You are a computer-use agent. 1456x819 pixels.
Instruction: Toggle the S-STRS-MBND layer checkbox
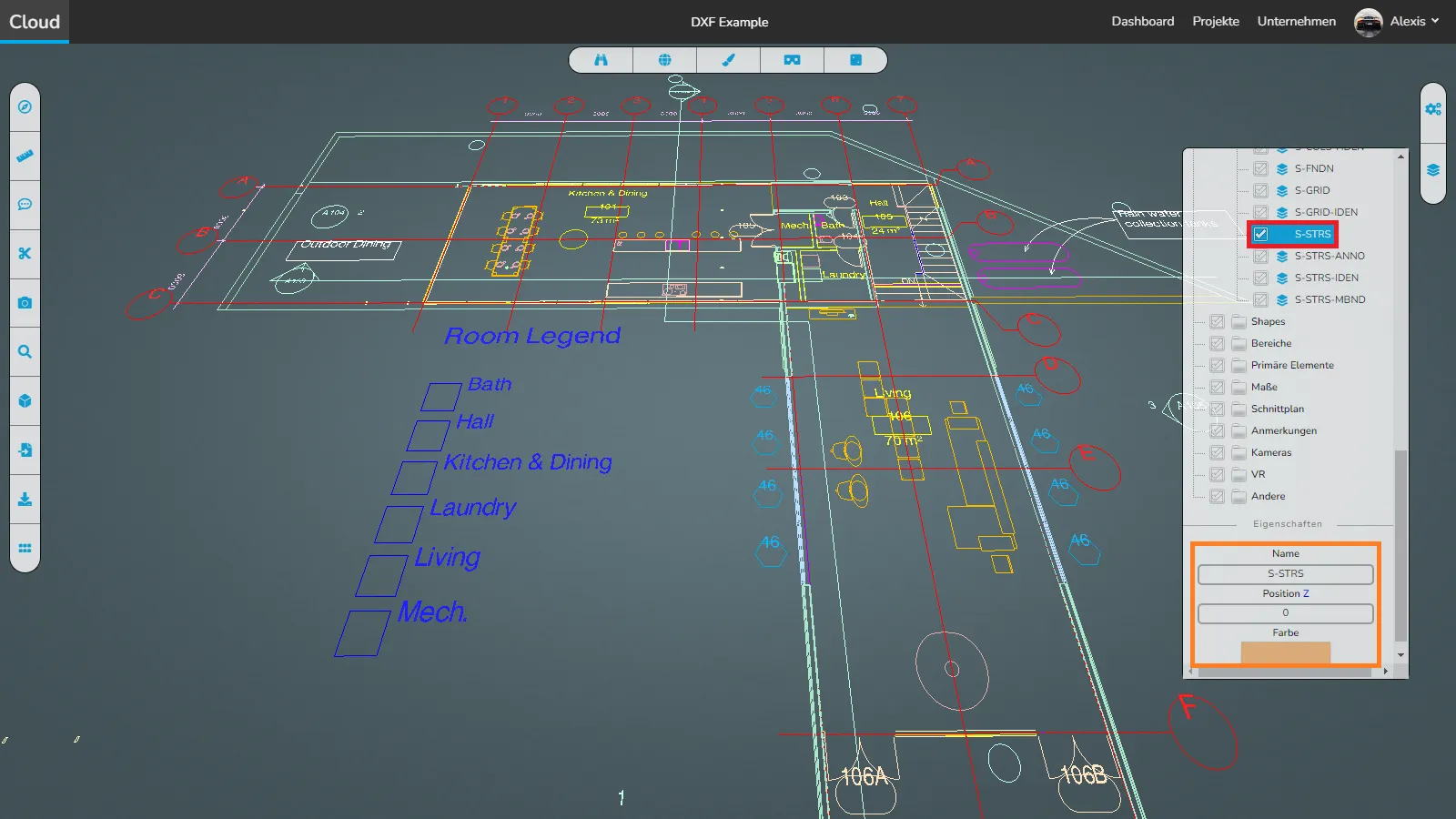[x=1260, y=299]
